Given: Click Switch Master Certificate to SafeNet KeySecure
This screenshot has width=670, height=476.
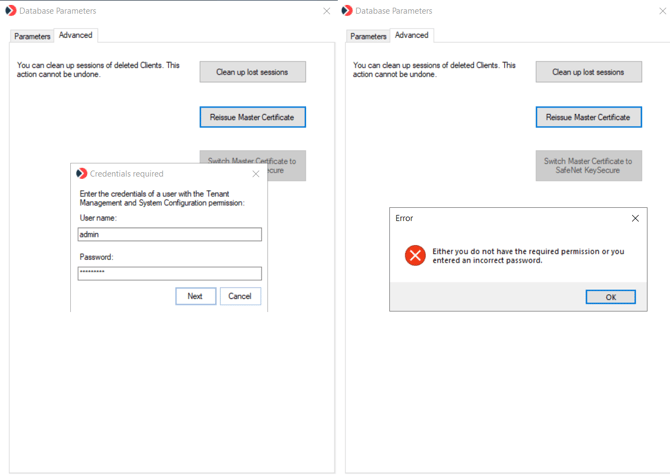Looking at the screenshot, I should pyautogui.click(x=588, y=166).
